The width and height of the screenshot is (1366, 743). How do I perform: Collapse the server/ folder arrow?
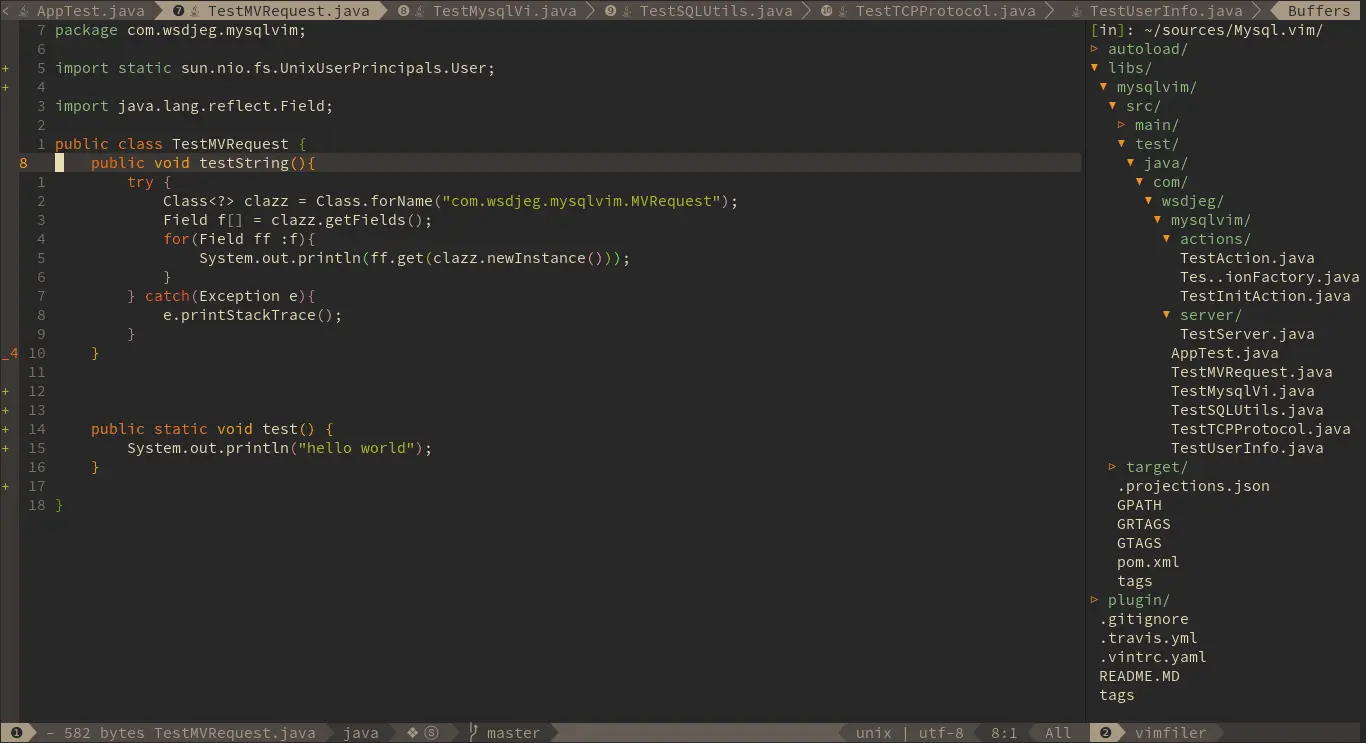click(1167, 315)
